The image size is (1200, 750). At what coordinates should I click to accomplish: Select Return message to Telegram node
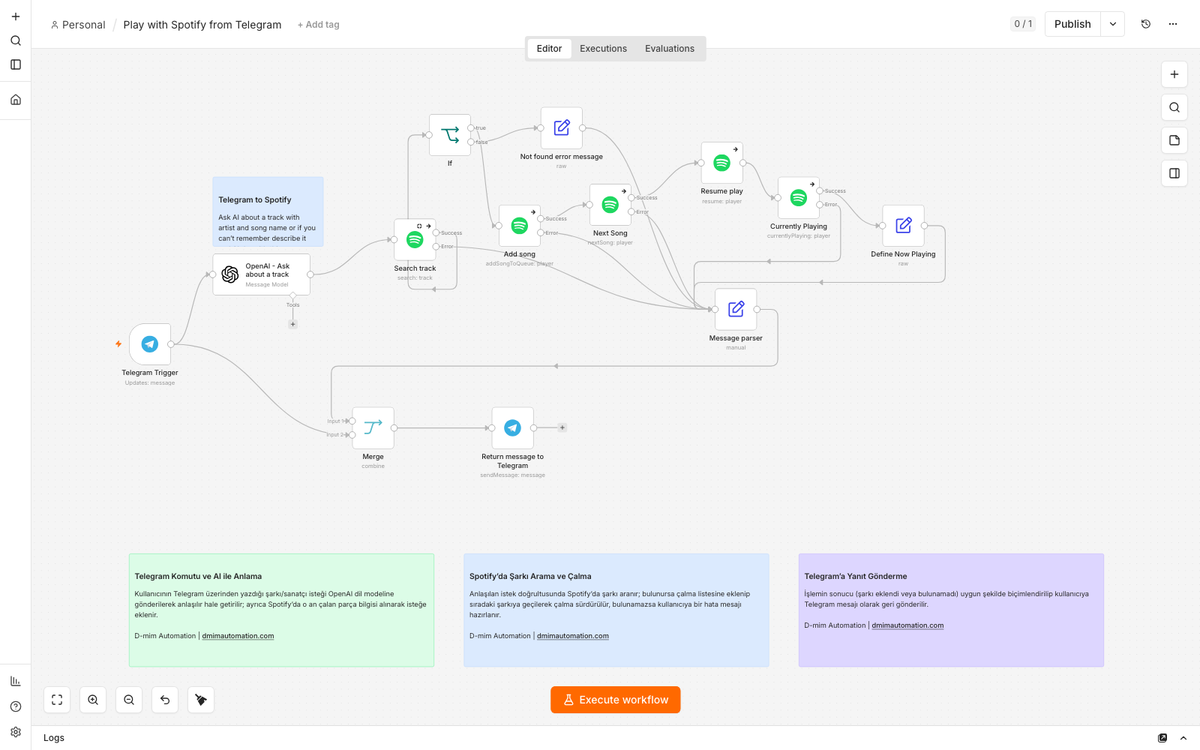click(x=512, y=428)
